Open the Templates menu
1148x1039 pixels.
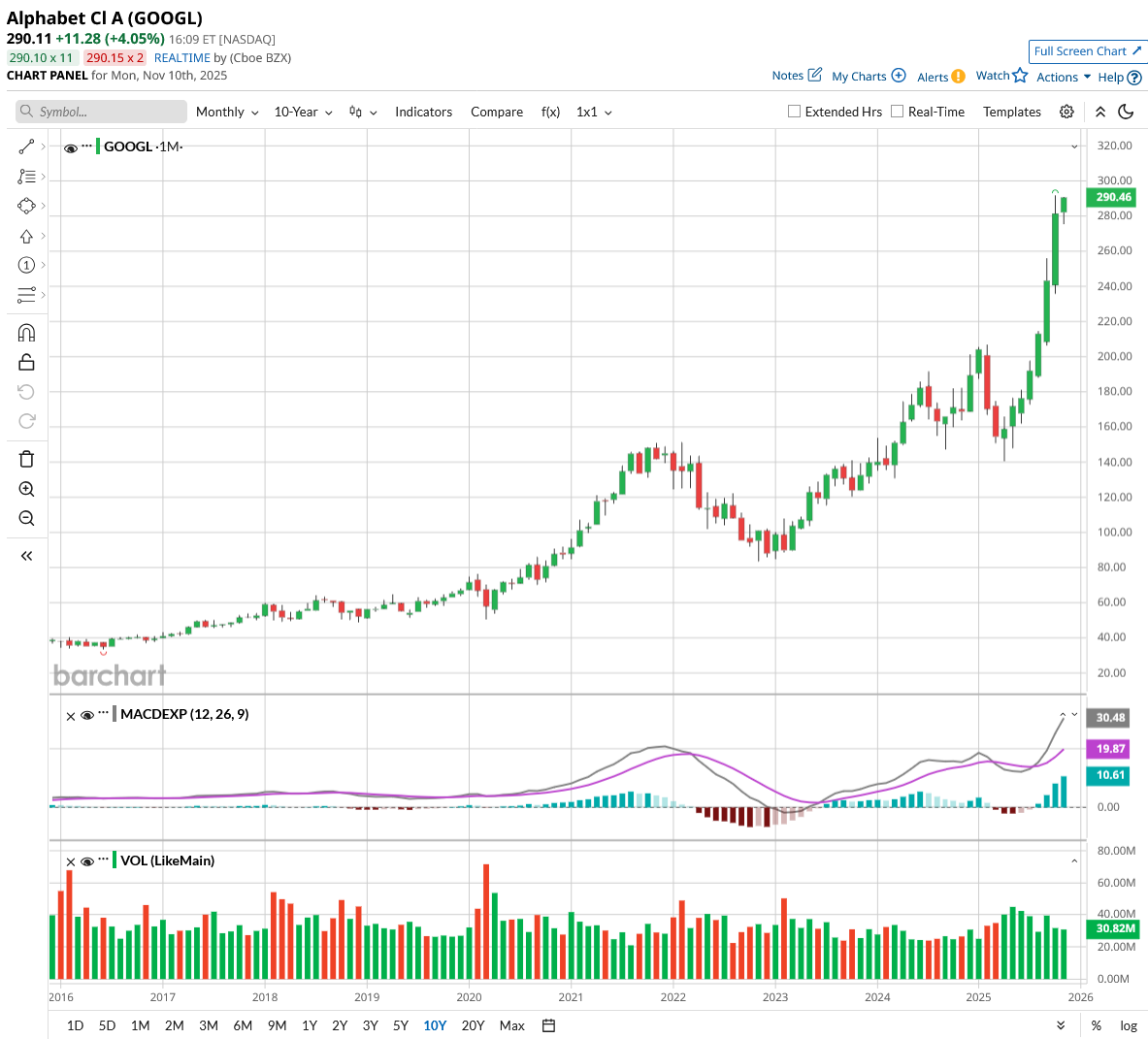click(1012, 112)
